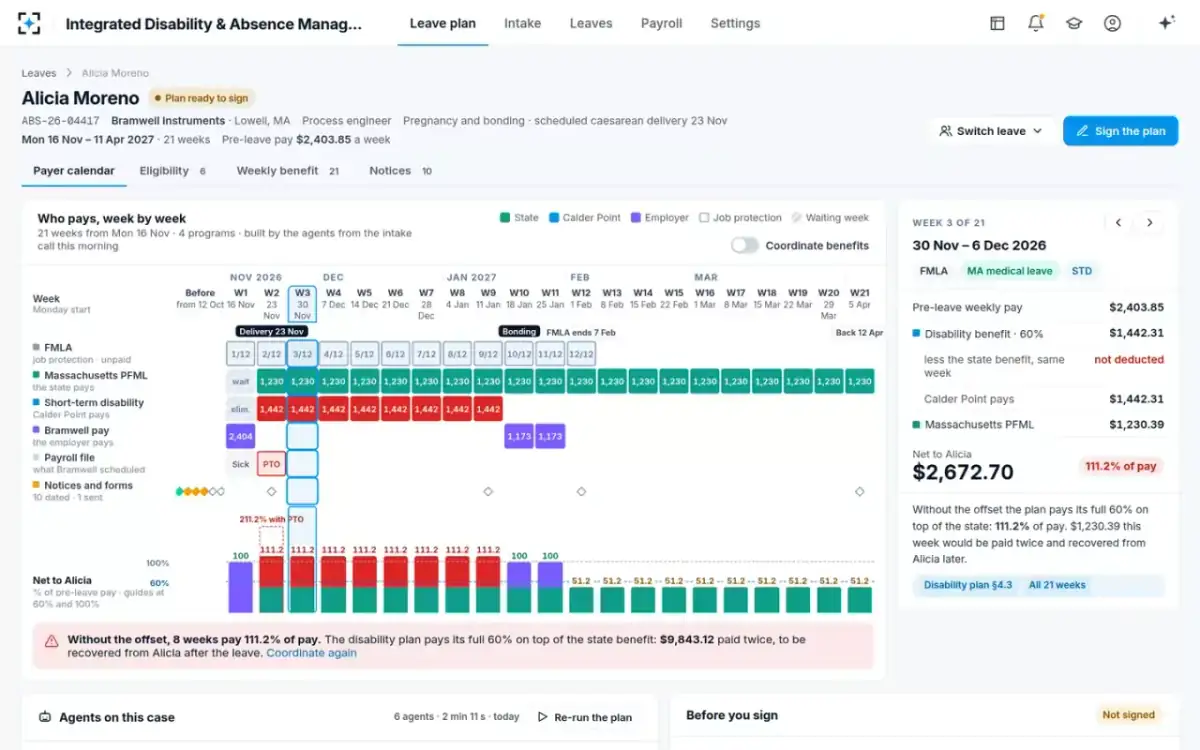Go to the next week in detail panel
Image resolution: width=1200 pixels, height=750 pixels.
(1150, 223)
